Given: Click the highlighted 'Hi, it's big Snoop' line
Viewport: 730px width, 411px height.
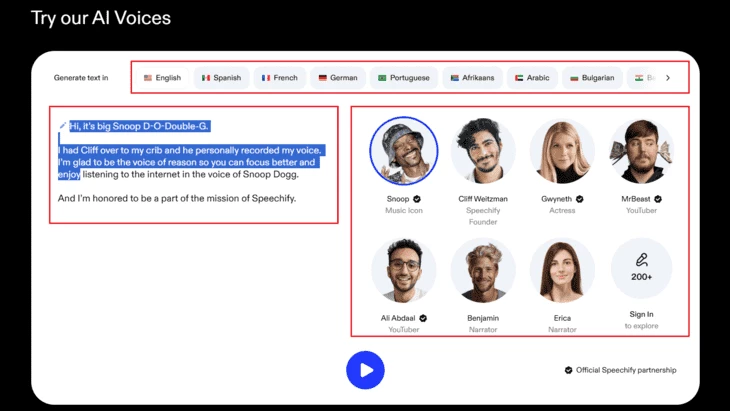Looking at the screenshot, I should click(140, 126).
